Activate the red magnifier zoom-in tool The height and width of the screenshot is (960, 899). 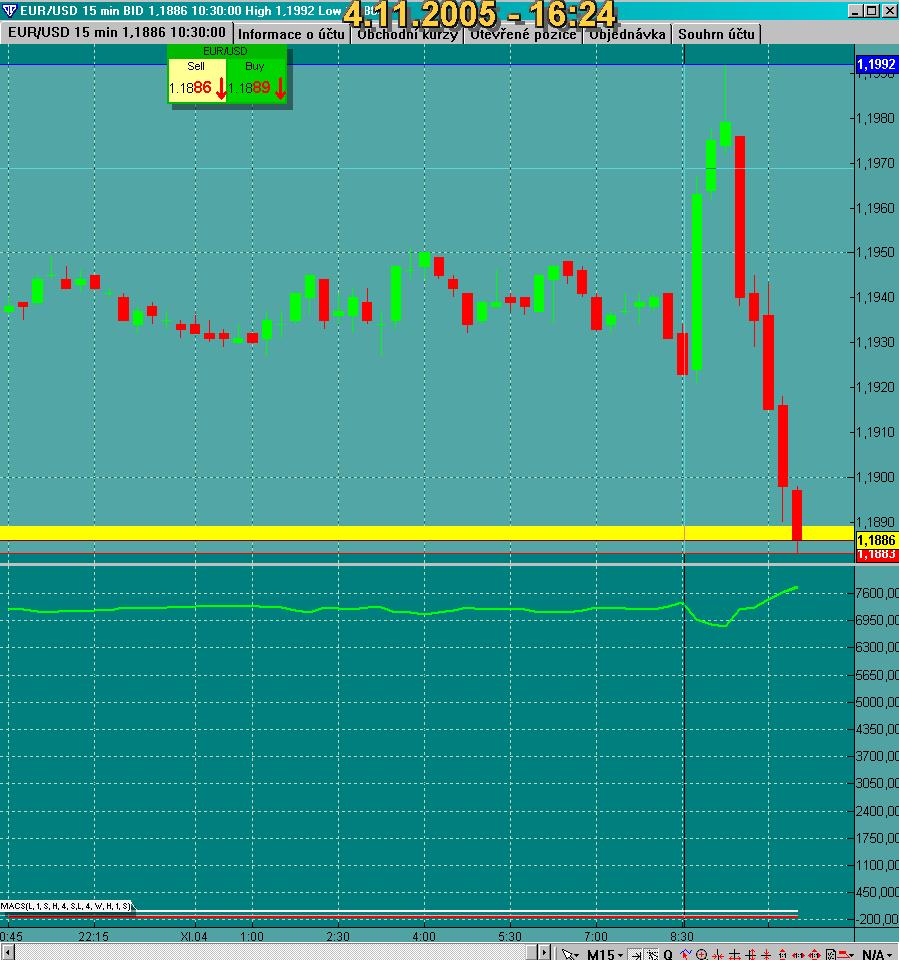coord(702,954)
